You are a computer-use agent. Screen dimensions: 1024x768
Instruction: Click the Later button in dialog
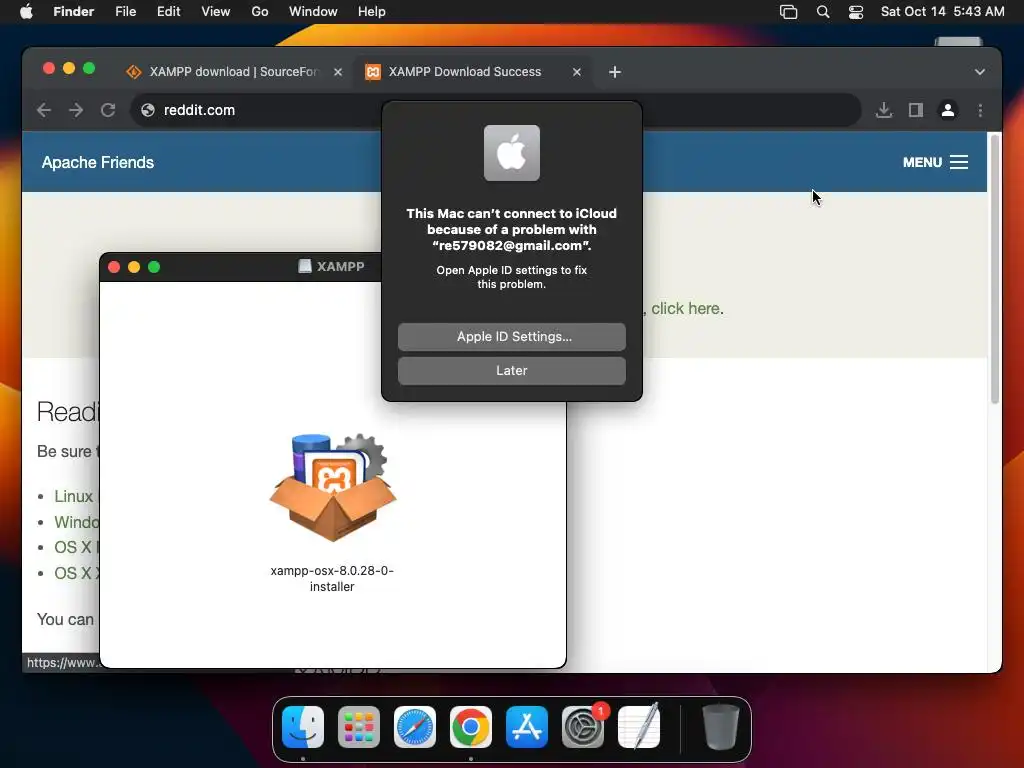(x=512, y=371)
